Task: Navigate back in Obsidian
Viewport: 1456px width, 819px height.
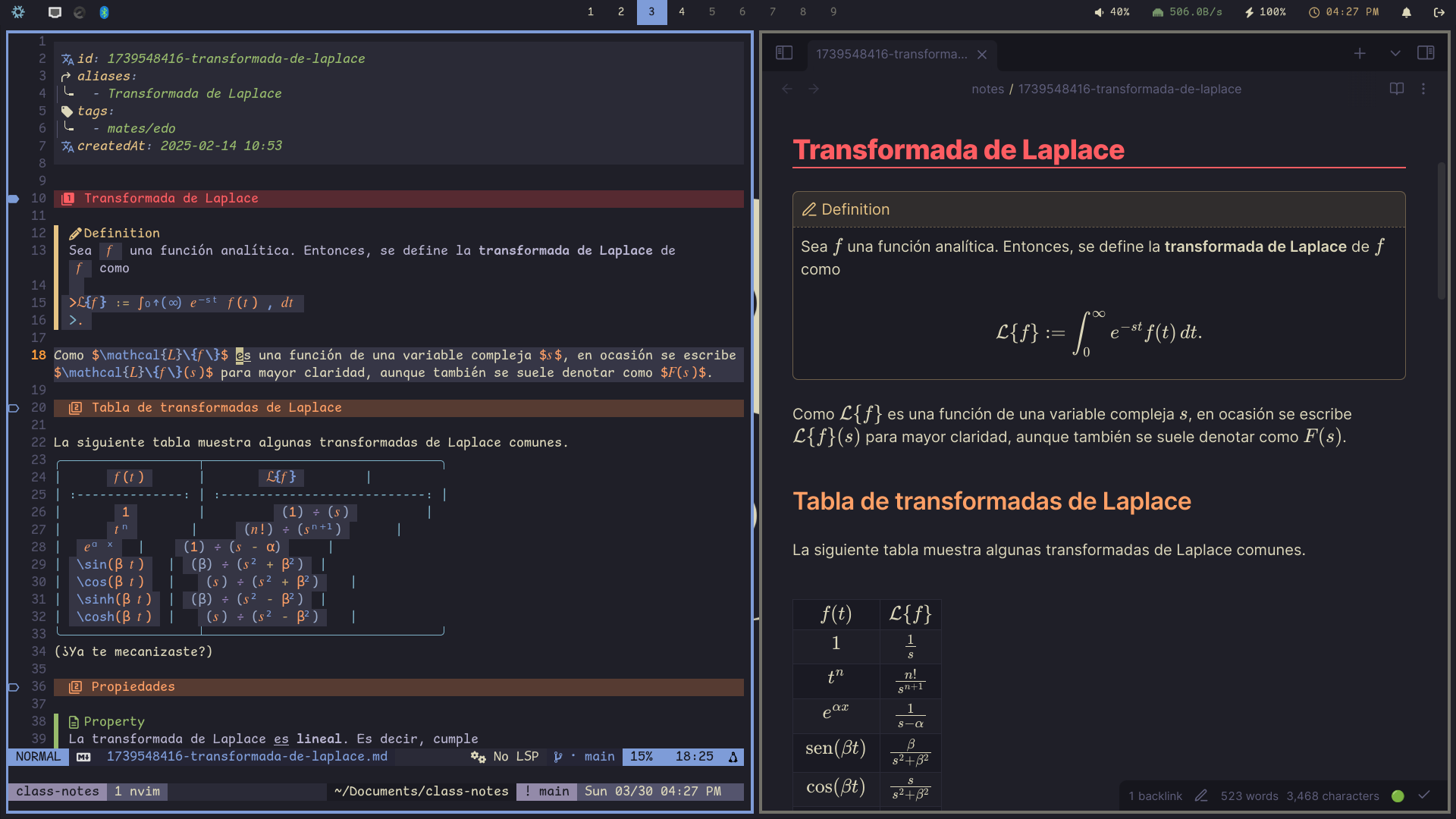Action: 787,89
